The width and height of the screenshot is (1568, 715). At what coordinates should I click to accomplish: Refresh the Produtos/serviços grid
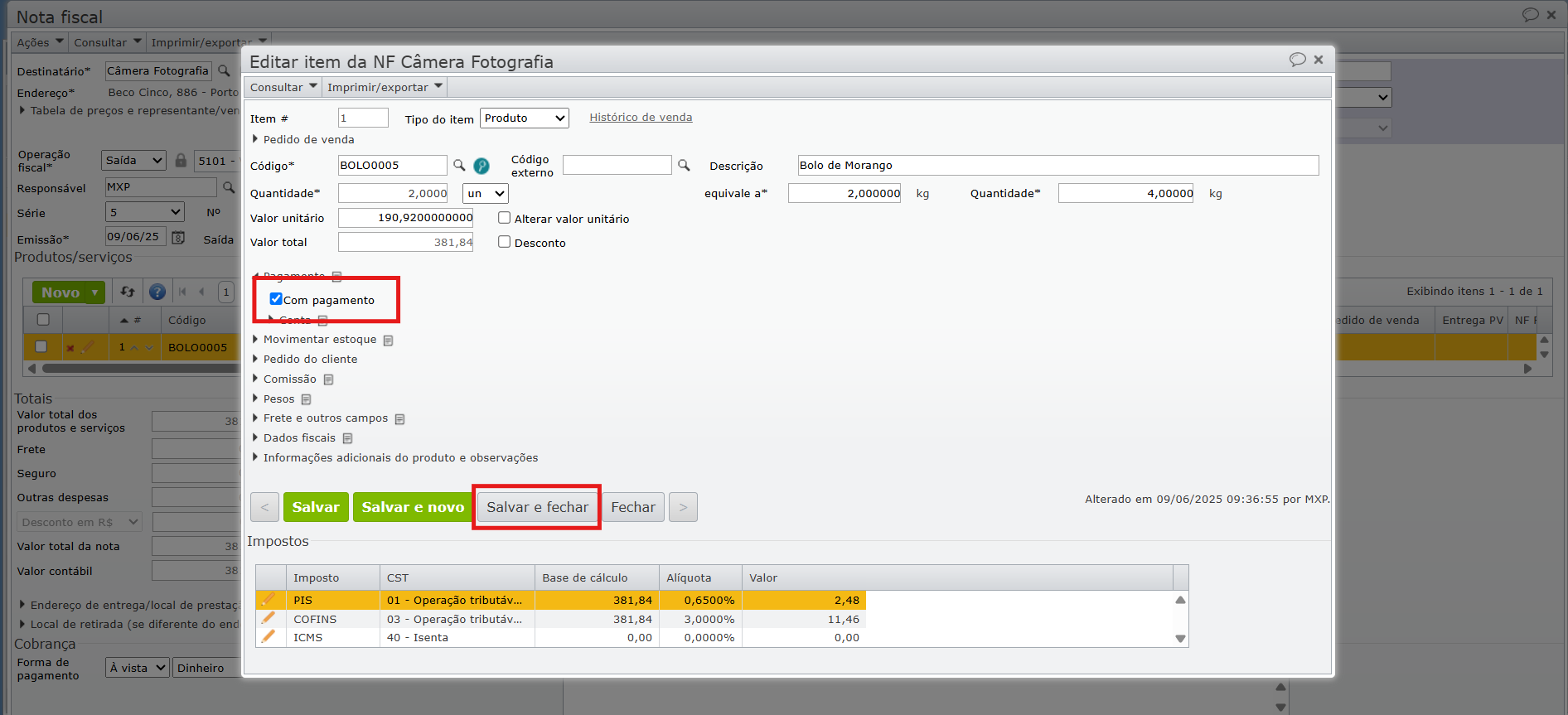click(x=128, y=292)
